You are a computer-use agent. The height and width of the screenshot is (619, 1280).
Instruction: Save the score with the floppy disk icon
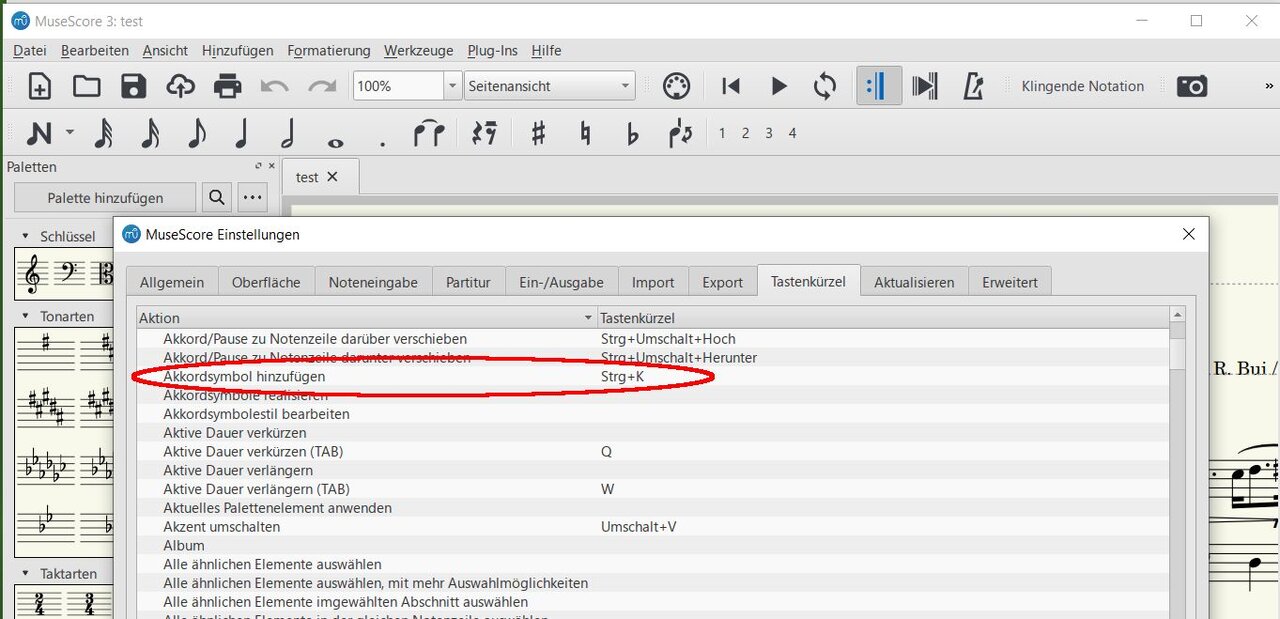click(x=134, y=86)
